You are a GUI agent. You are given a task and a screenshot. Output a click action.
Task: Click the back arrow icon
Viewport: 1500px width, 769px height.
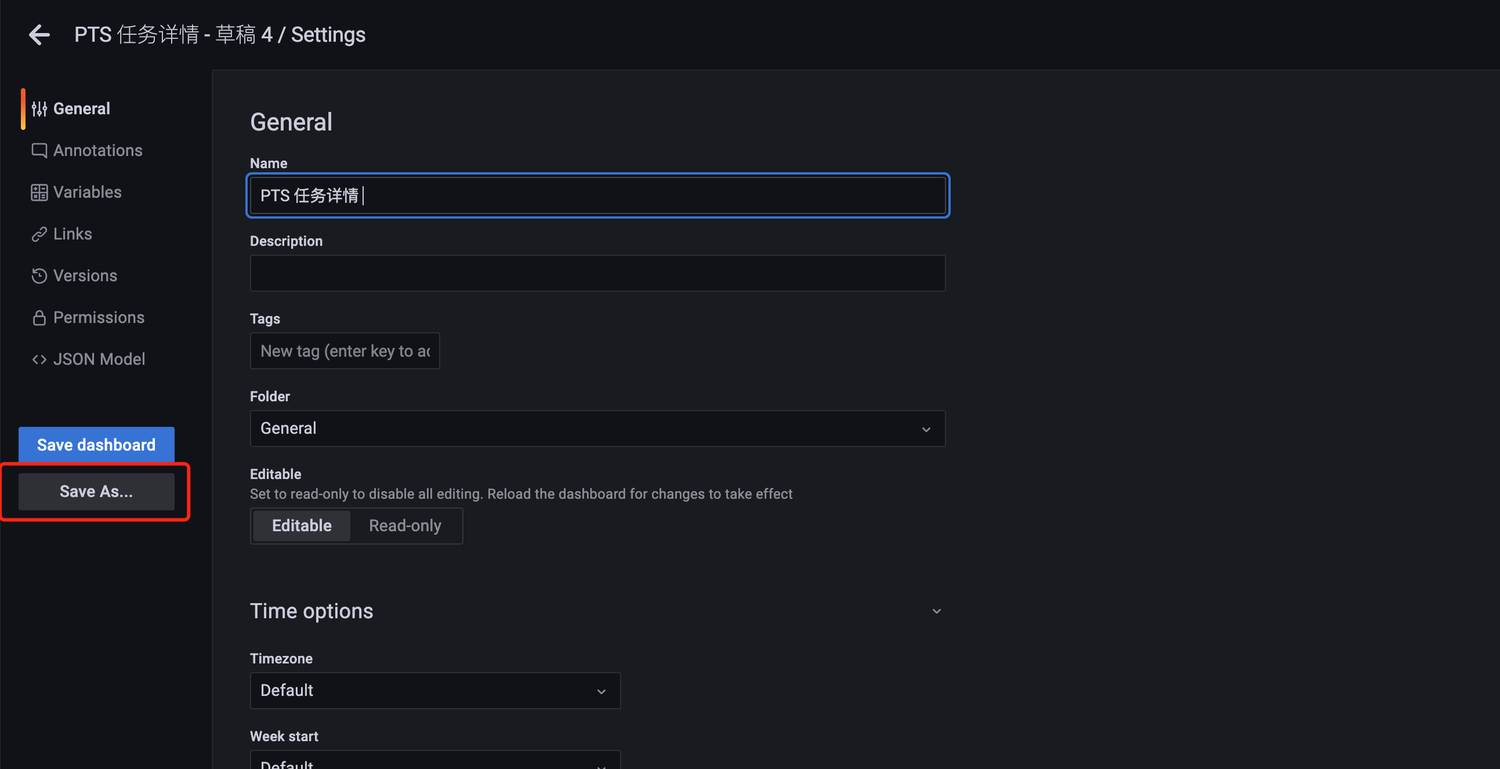click(x=39, y=35)
